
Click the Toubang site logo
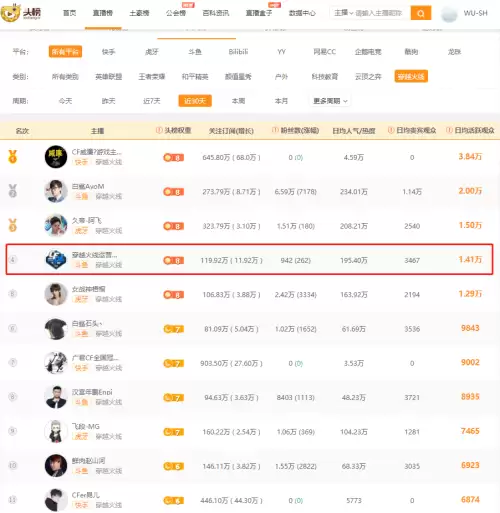[x=21, y=13]
